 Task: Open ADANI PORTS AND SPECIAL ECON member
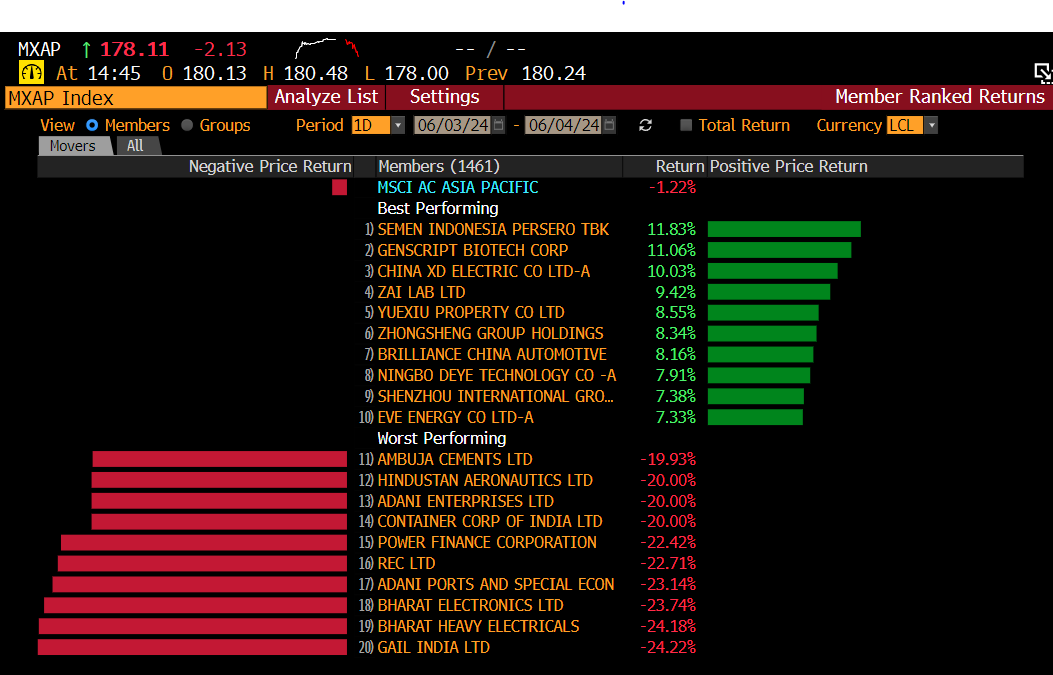496,584
